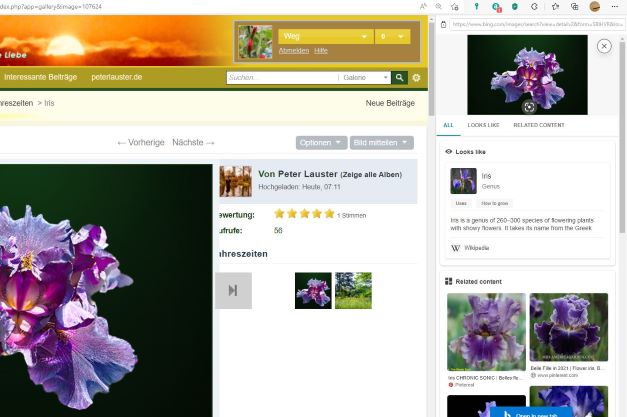Open browser Collections icon
The height and width of the screenshot is (417, 627).
572,6
